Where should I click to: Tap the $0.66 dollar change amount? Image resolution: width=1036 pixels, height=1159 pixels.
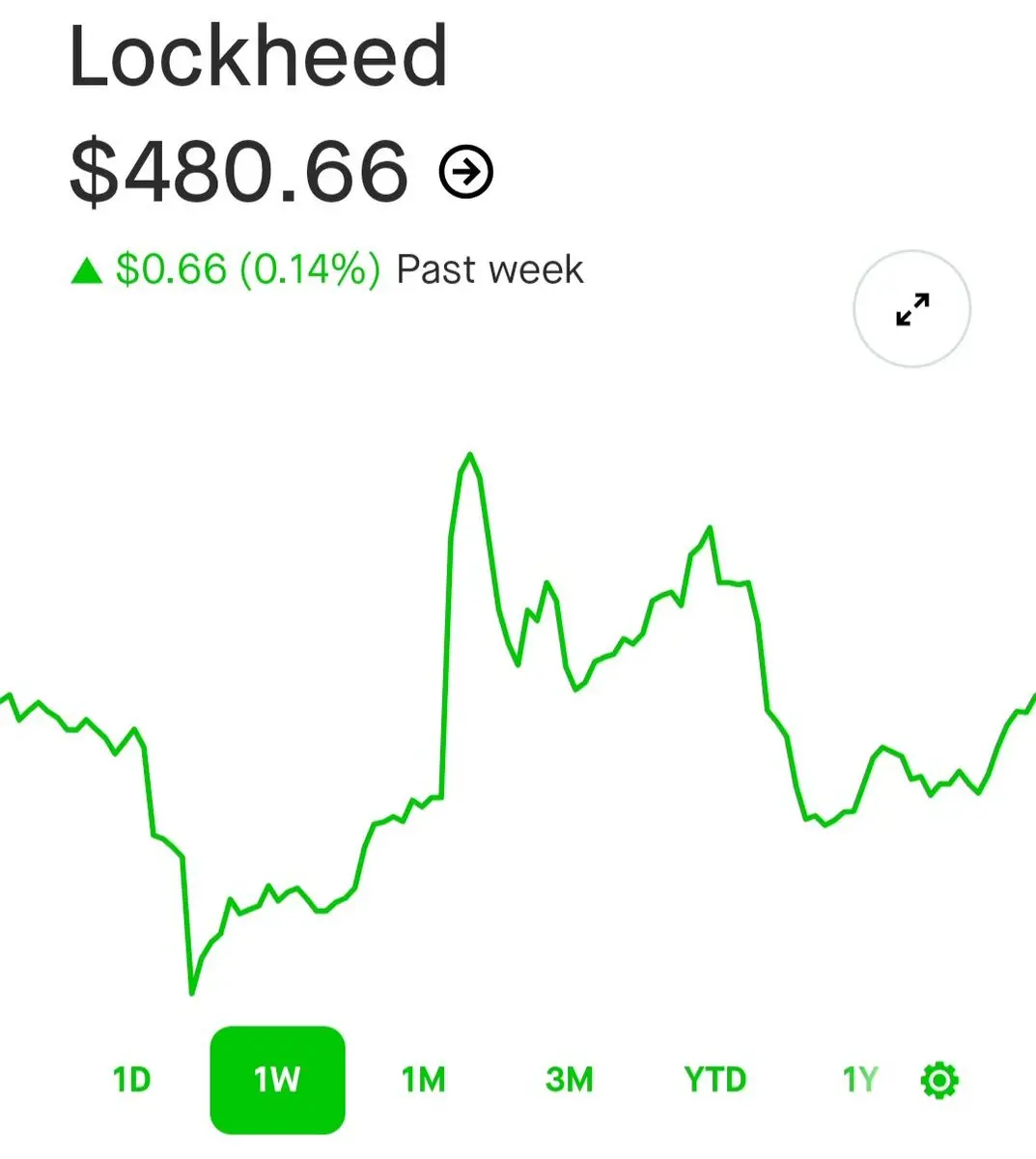pyautogui.click(x=171, y=269)
